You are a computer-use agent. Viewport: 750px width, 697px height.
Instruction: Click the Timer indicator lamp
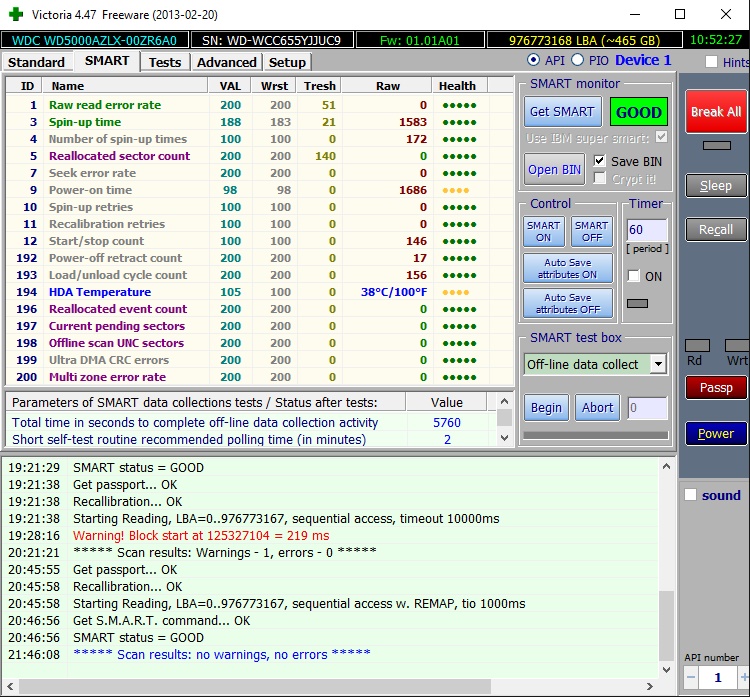pyautogui.click(x=637, y=303)
